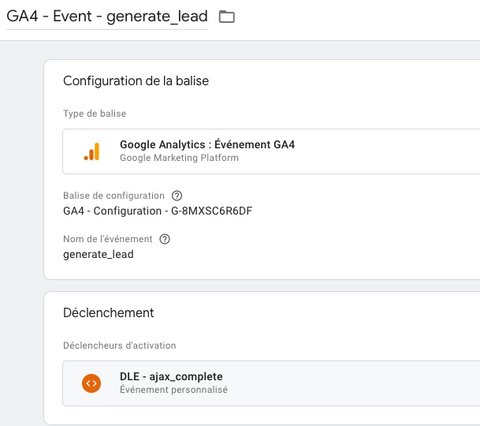The width and height of the screenshot is (480, 426).
Task: Click the Nom de l'événement label
Action: (x=108, y=239)
